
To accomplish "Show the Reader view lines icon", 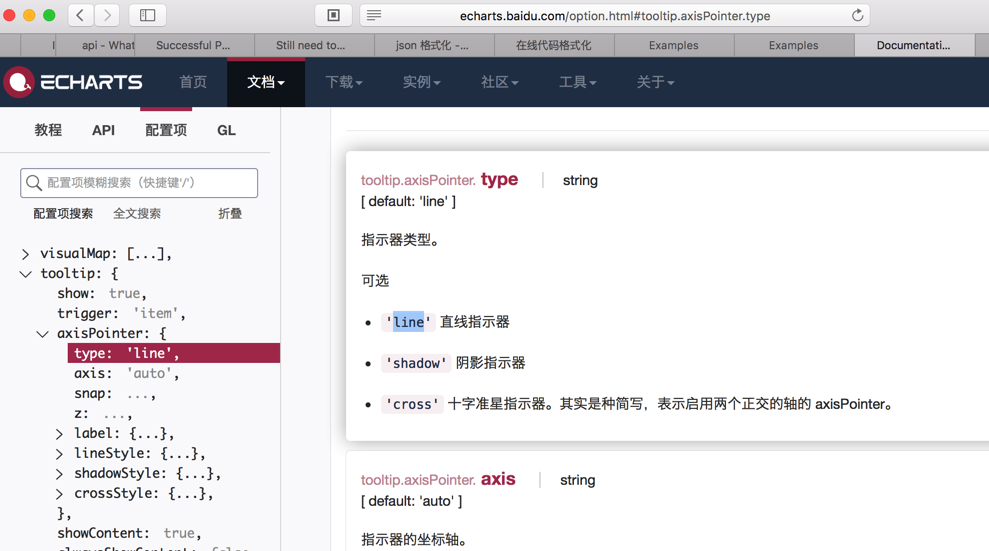I will point(374,15).
